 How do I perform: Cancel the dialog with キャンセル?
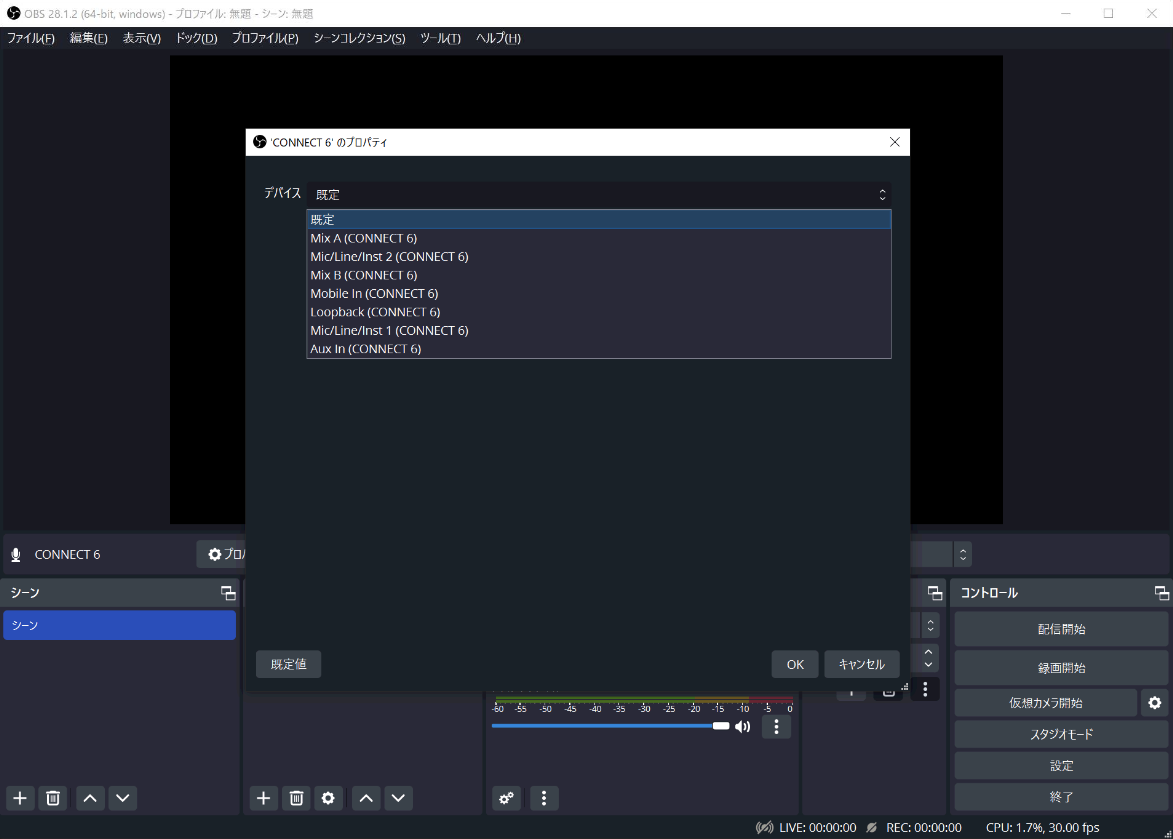[x=862, y=664]
